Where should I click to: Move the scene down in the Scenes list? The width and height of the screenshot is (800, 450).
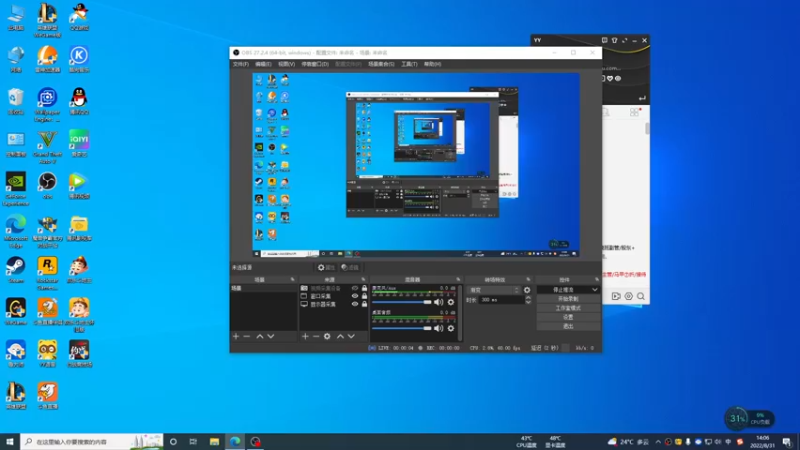[271, 336]
